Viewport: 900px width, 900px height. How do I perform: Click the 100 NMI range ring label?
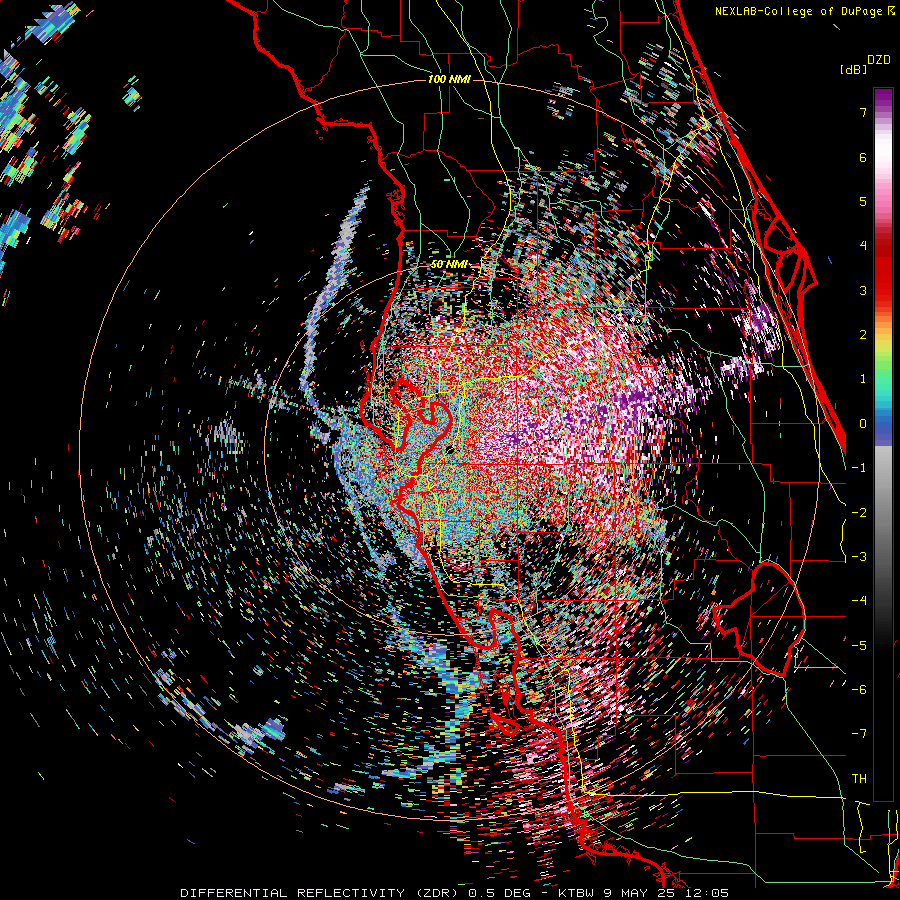pyautogui.click(x=449, y=79)
